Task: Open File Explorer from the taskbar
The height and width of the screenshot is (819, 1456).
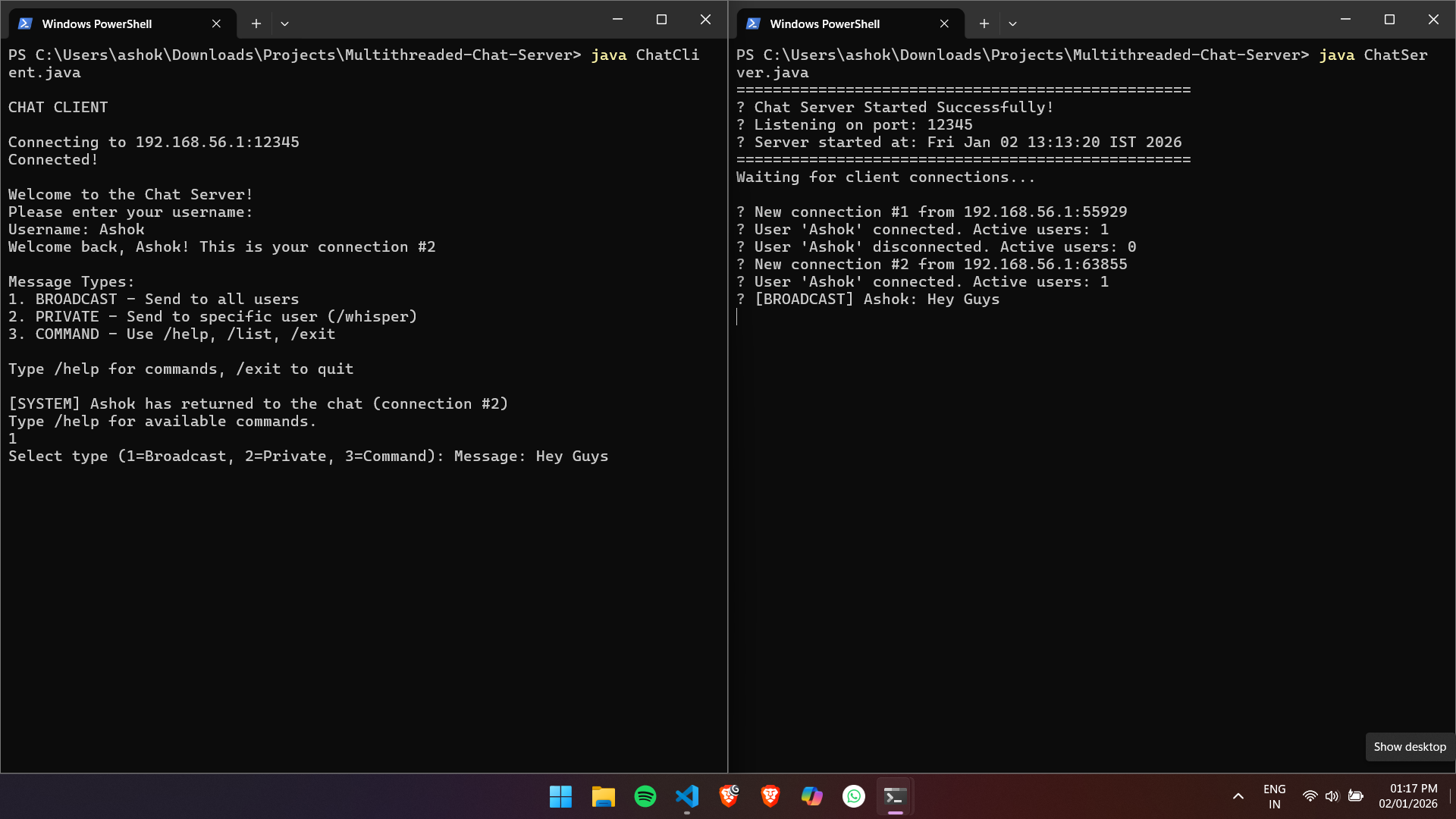Action: tap(603, 797)
